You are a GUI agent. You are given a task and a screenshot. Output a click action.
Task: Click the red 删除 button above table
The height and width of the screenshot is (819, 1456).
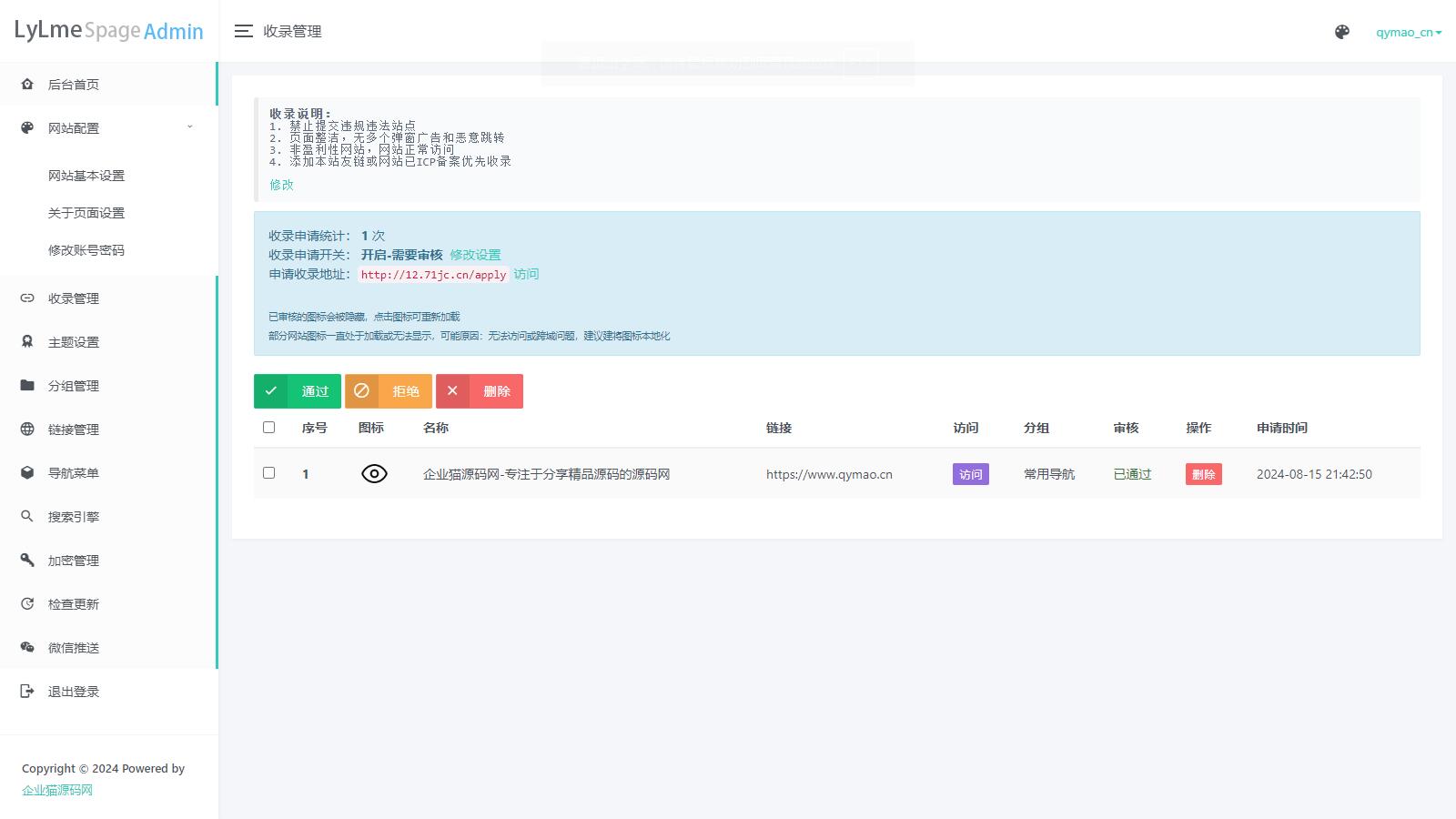480,391
